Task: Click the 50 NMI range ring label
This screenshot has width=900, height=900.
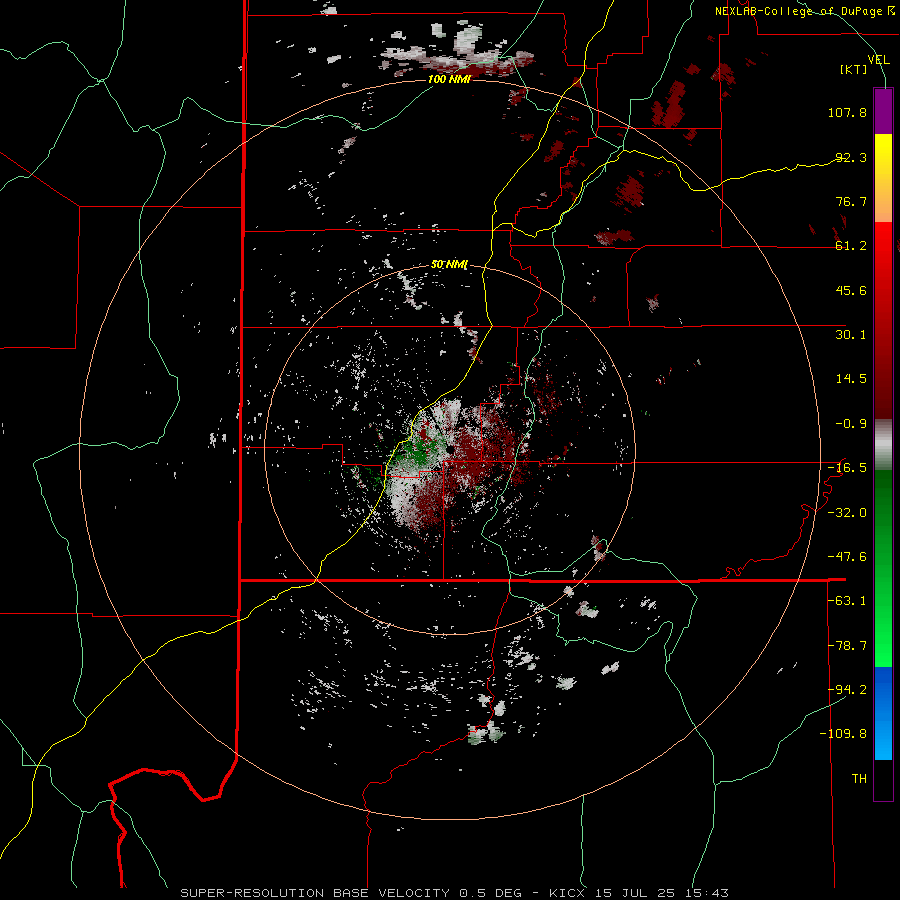Action: (449, 265)
